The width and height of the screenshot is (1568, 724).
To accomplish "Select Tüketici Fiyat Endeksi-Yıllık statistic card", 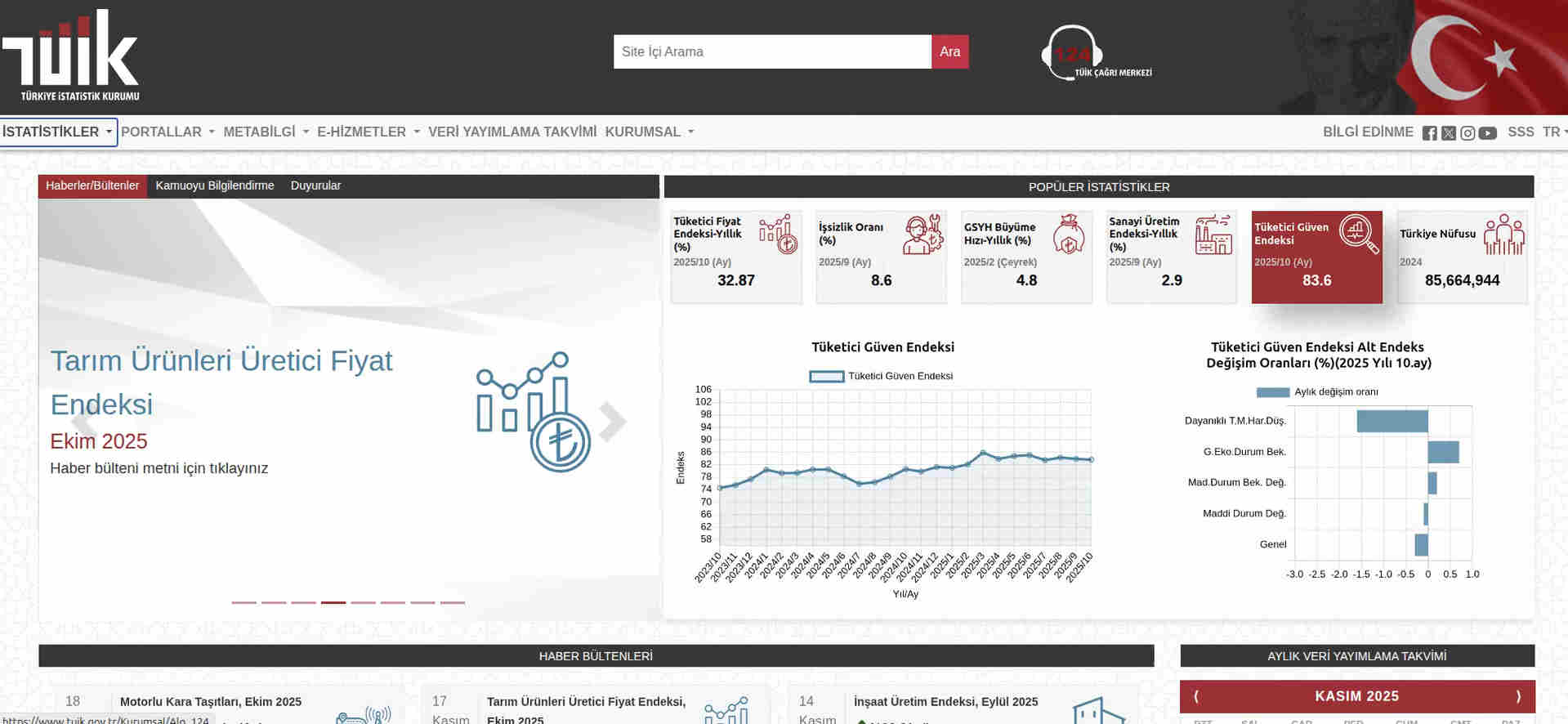I will [736, 257].
